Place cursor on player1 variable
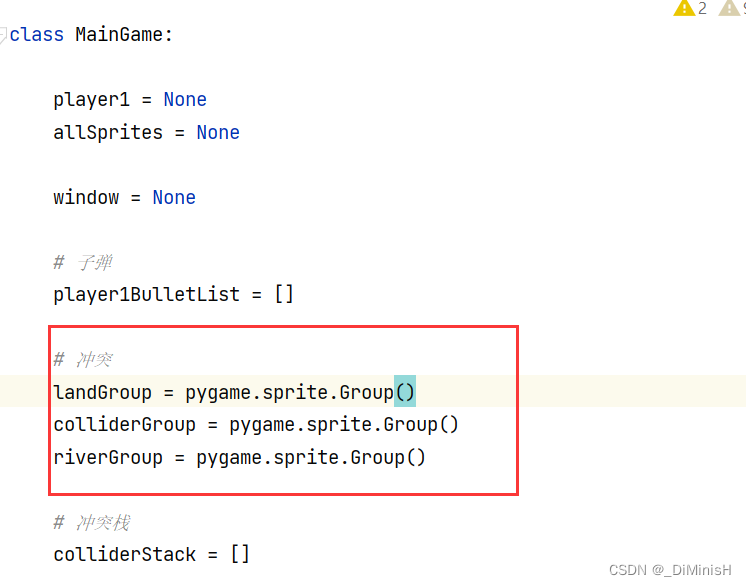Screen dimensions: 746x586 (91, 100)
